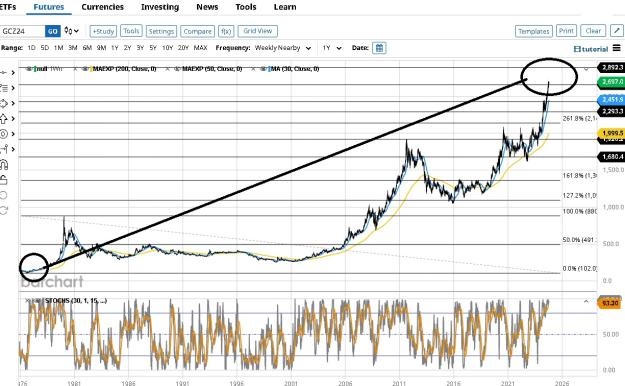This screenshot has height=386, width=625.
Task: Toggle visibility of MA 30 study
Action: 263,69
